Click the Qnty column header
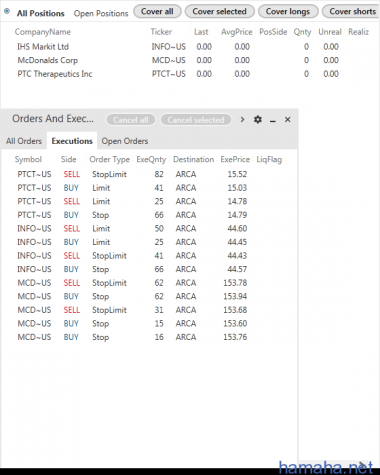This screenshot has height=475, width=380. point(302,32)
